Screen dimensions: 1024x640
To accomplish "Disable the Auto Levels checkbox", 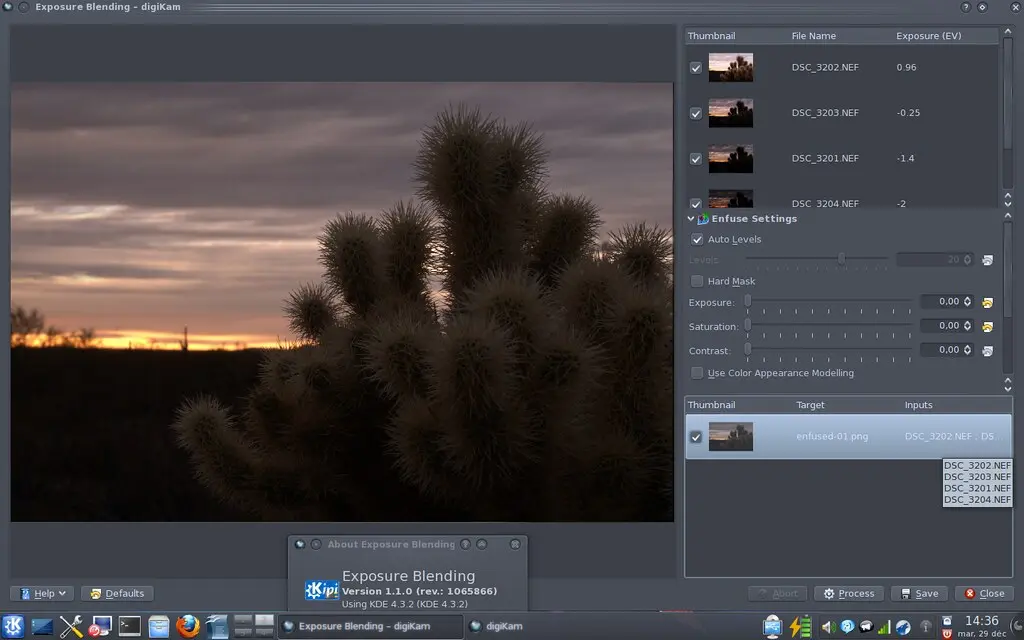I will (x=697, y=240).
